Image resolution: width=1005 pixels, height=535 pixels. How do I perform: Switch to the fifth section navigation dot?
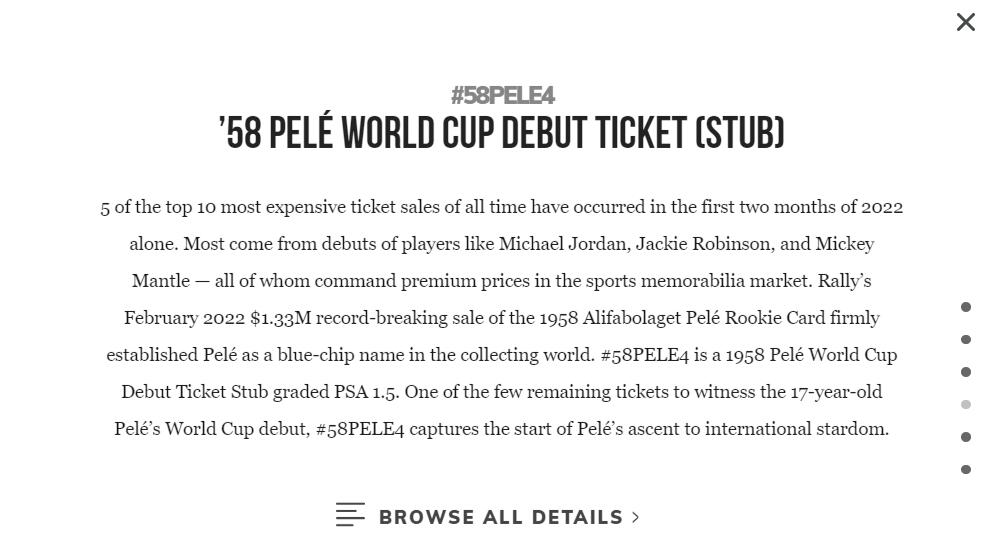966,437
